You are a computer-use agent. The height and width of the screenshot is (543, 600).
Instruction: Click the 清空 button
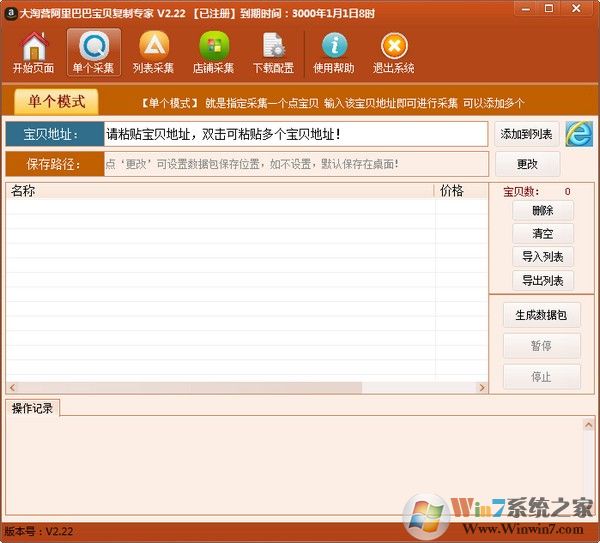click(x=543, y=233)
